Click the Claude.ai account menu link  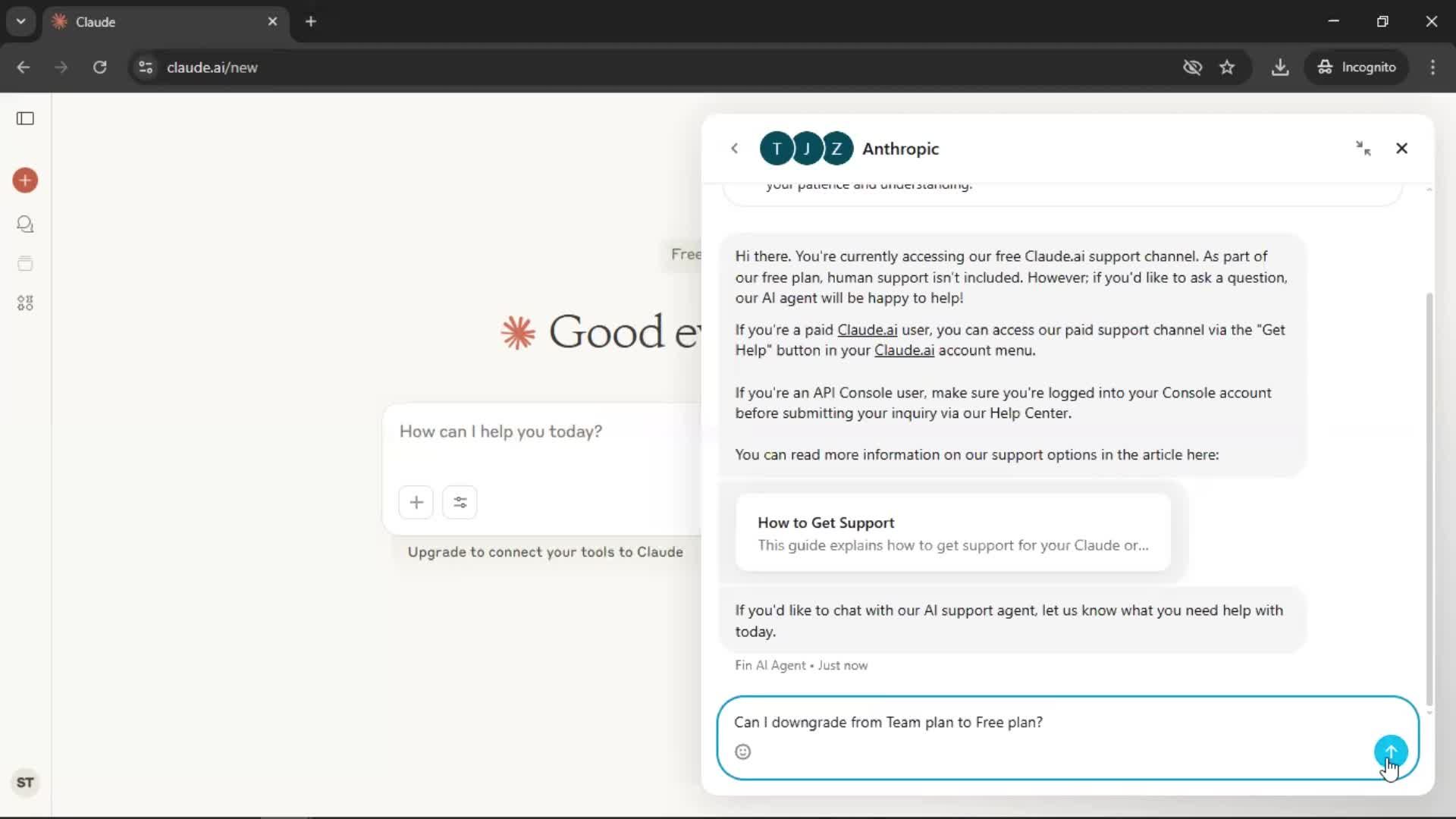point(904,350)
